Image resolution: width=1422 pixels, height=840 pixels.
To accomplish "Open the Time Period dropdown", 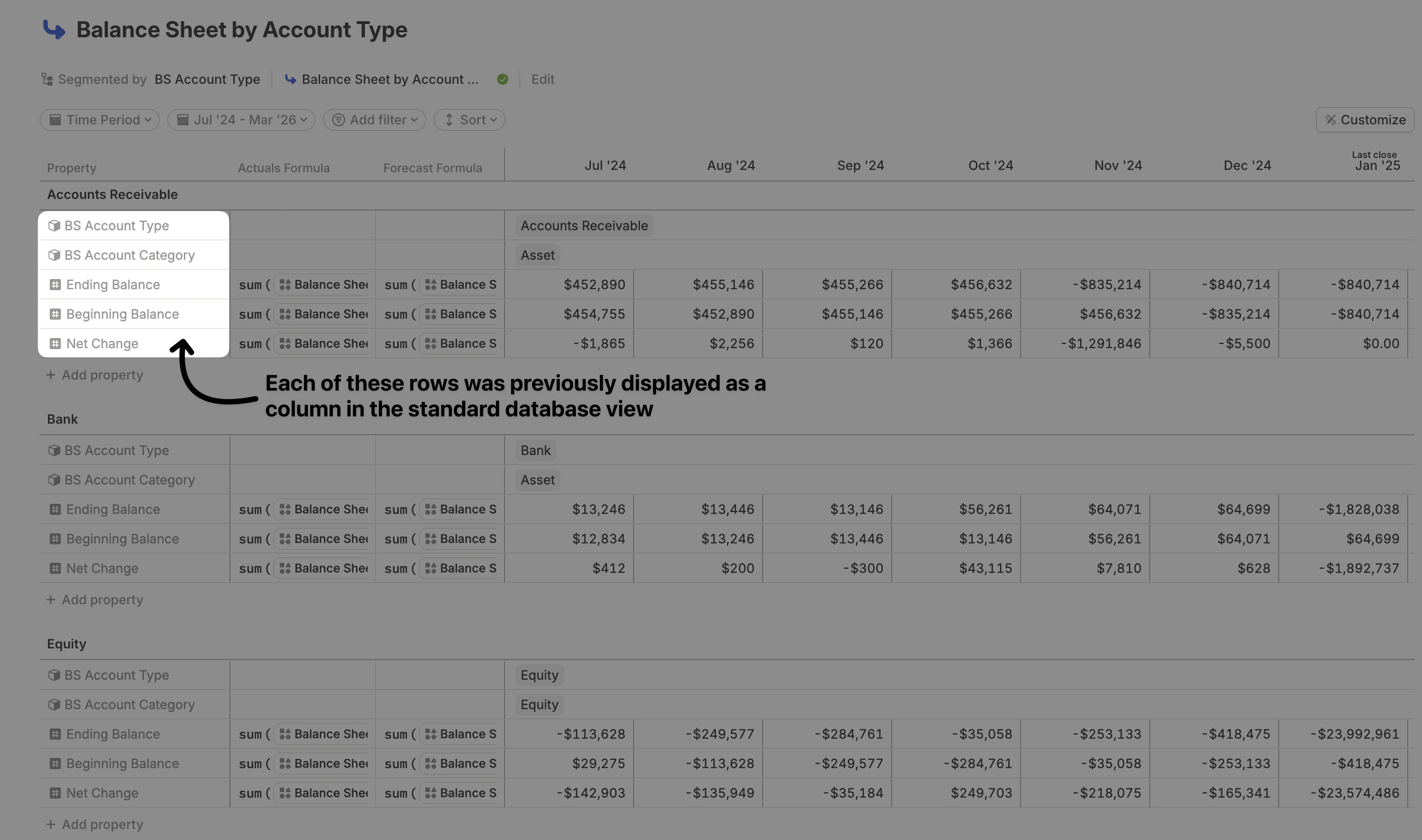I will click(100, 120).
